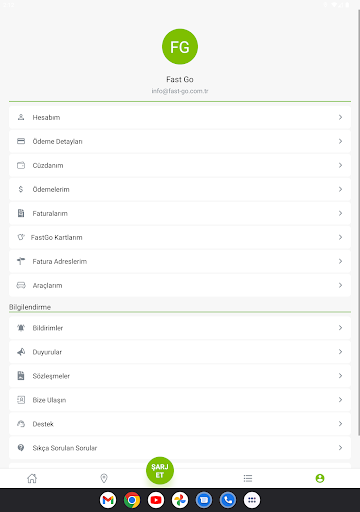
Task: Open the FastGo Kartlarım menu item
Action: (180, 237)
